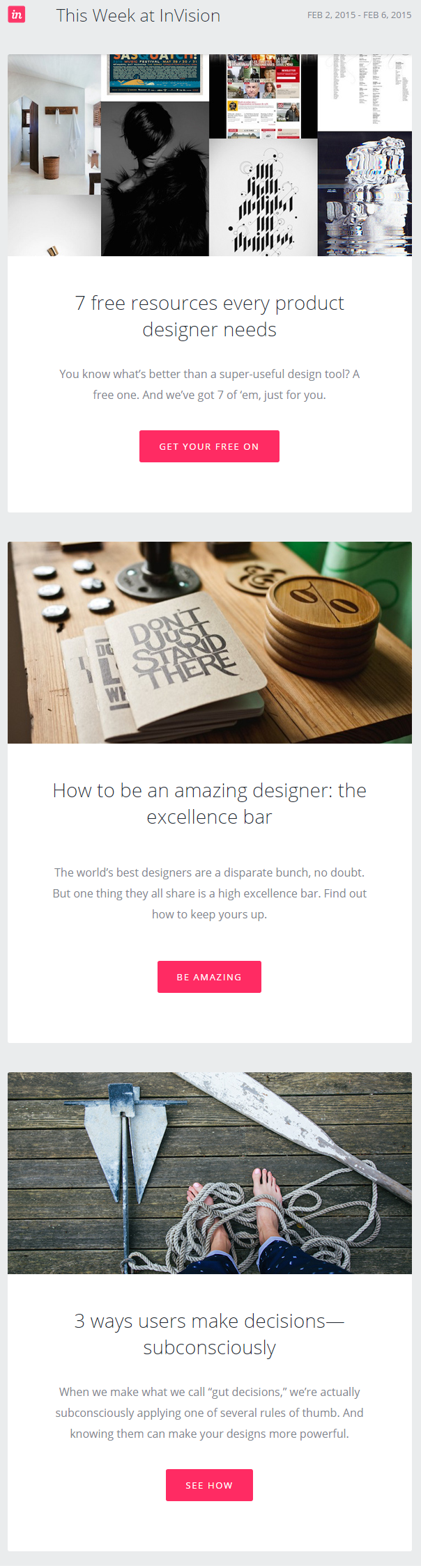The width and height of the screenshot is (421, 1568).
Task: Open the website screenshots collage thumbnail
Action: 263,96
